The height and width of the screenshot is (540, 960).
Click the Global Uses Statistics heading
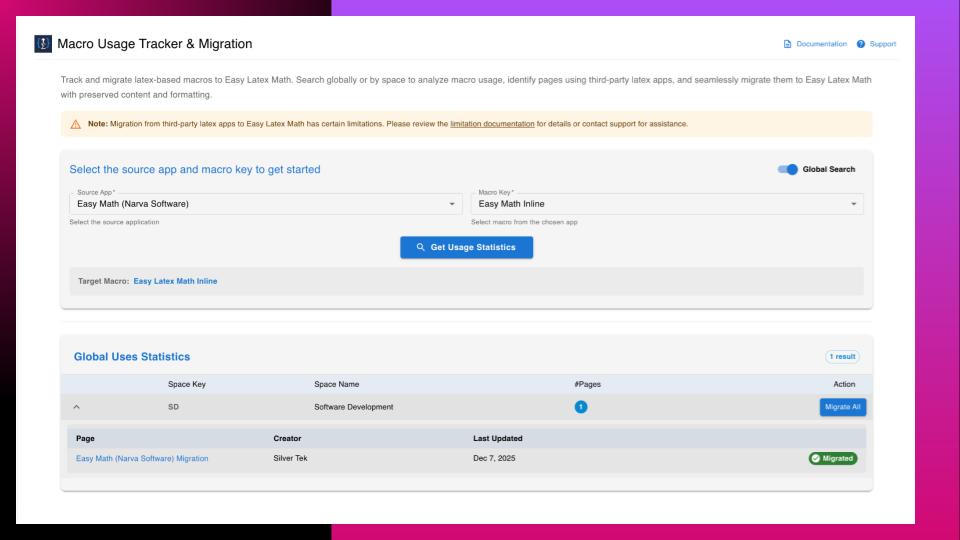[132, 357]
